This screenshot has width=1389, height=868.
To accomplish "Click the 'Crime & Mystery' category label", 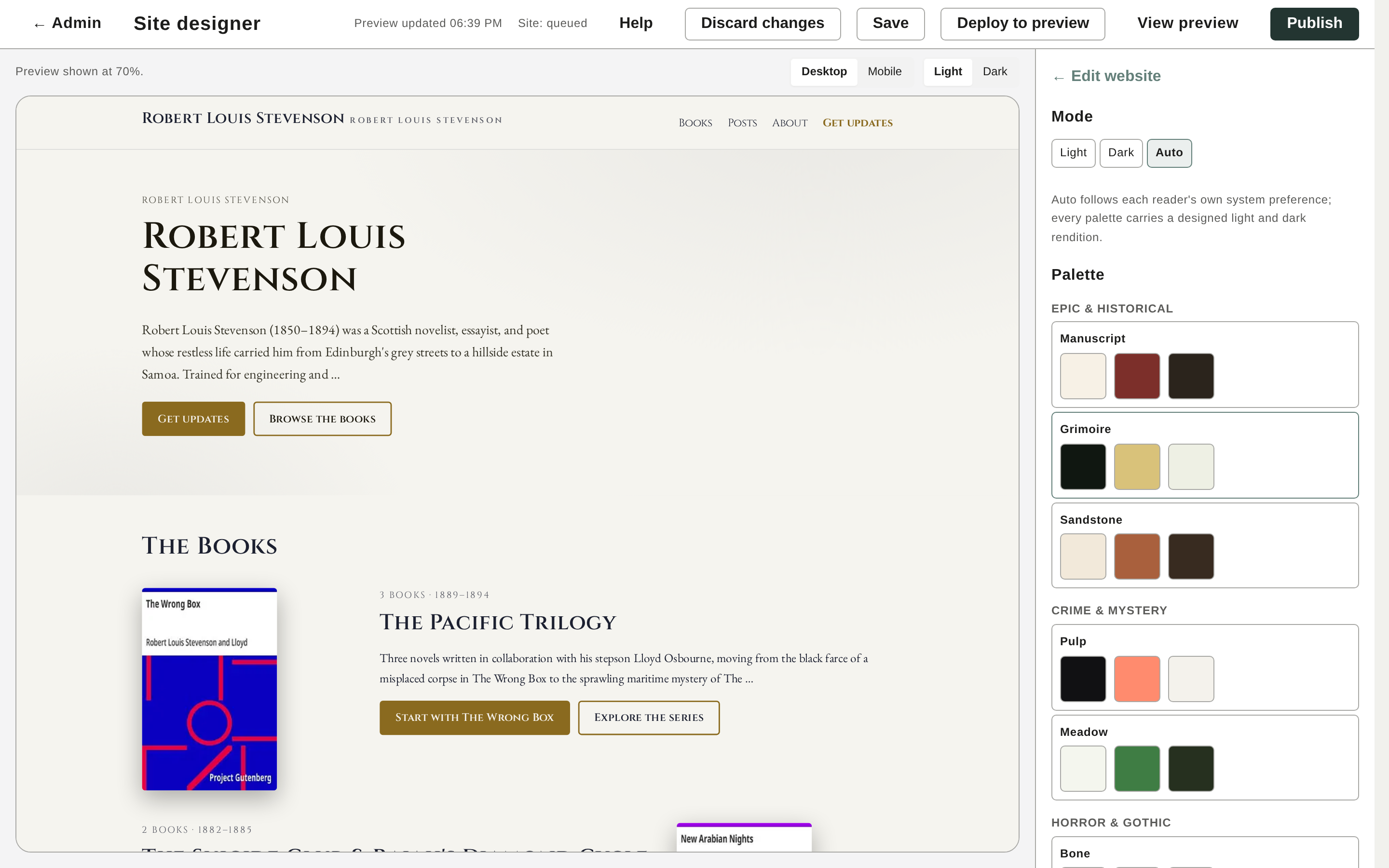I will [x=1109, y=611].
